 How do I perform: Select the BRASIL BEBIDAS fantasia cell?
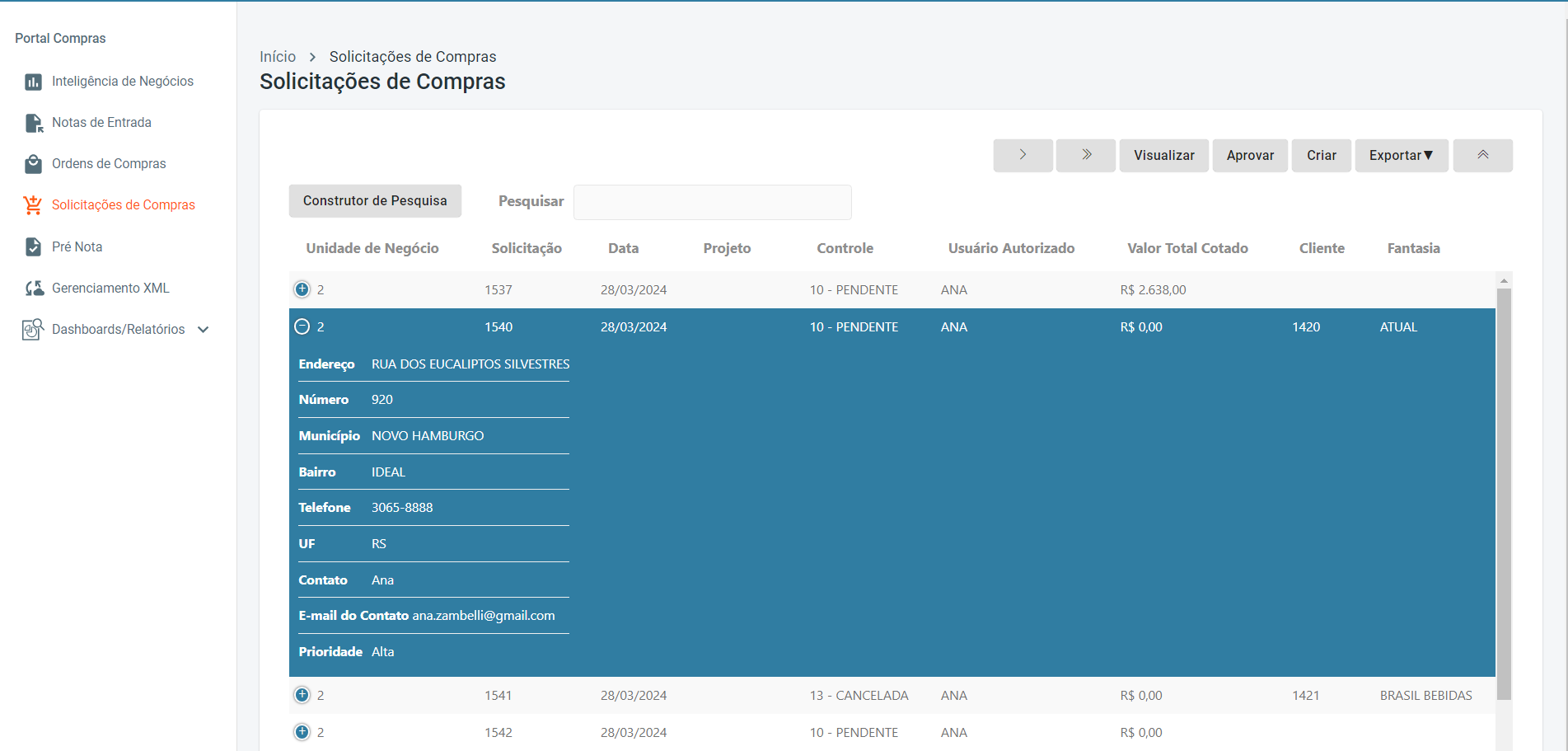click(x=1426, y=695)
